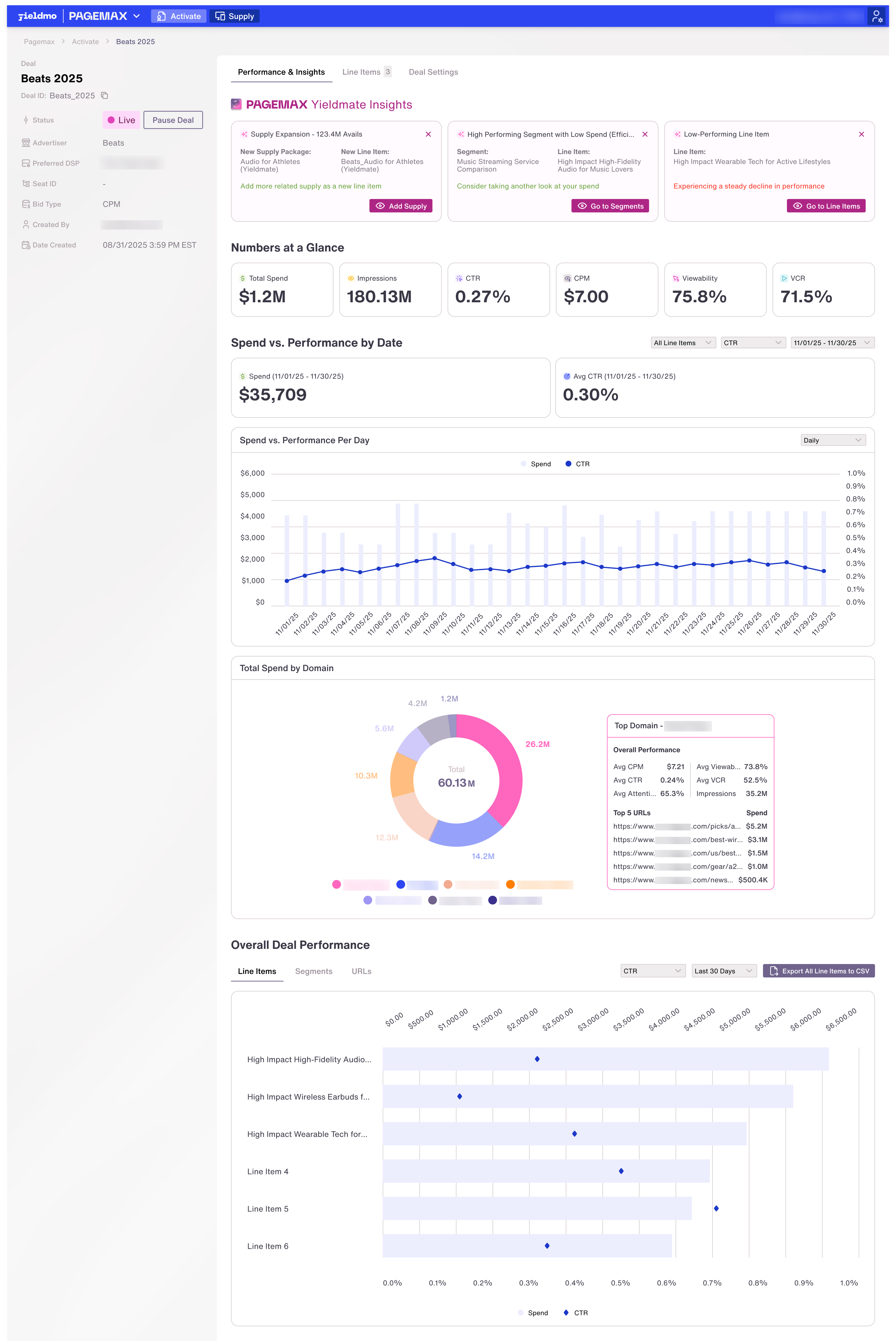Viewport: 896px width, 1341px height.
Task: Open the CTR metric dropdown for date chart
Action: 752,343
